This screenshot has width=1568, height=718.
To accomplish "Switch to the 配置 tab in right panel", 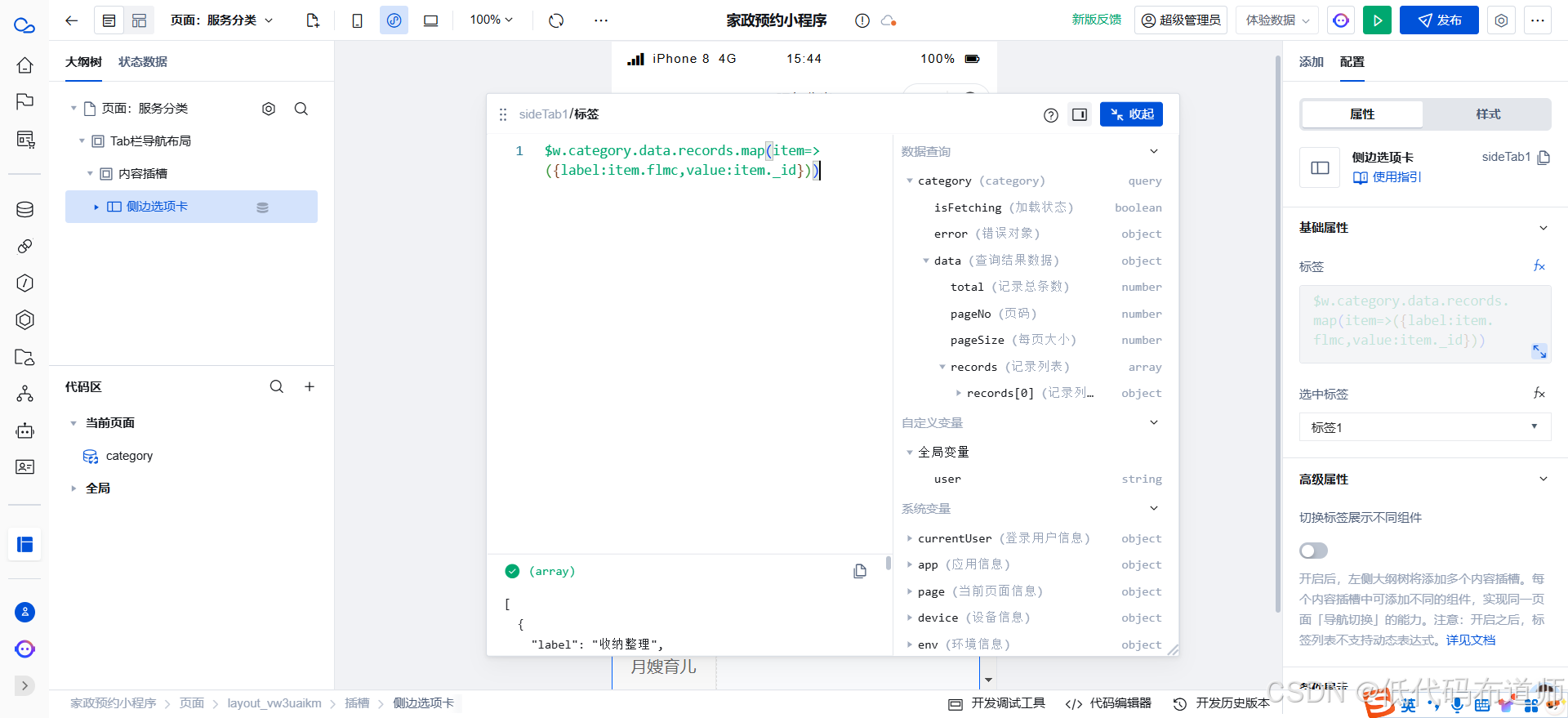I will 1352,62.
